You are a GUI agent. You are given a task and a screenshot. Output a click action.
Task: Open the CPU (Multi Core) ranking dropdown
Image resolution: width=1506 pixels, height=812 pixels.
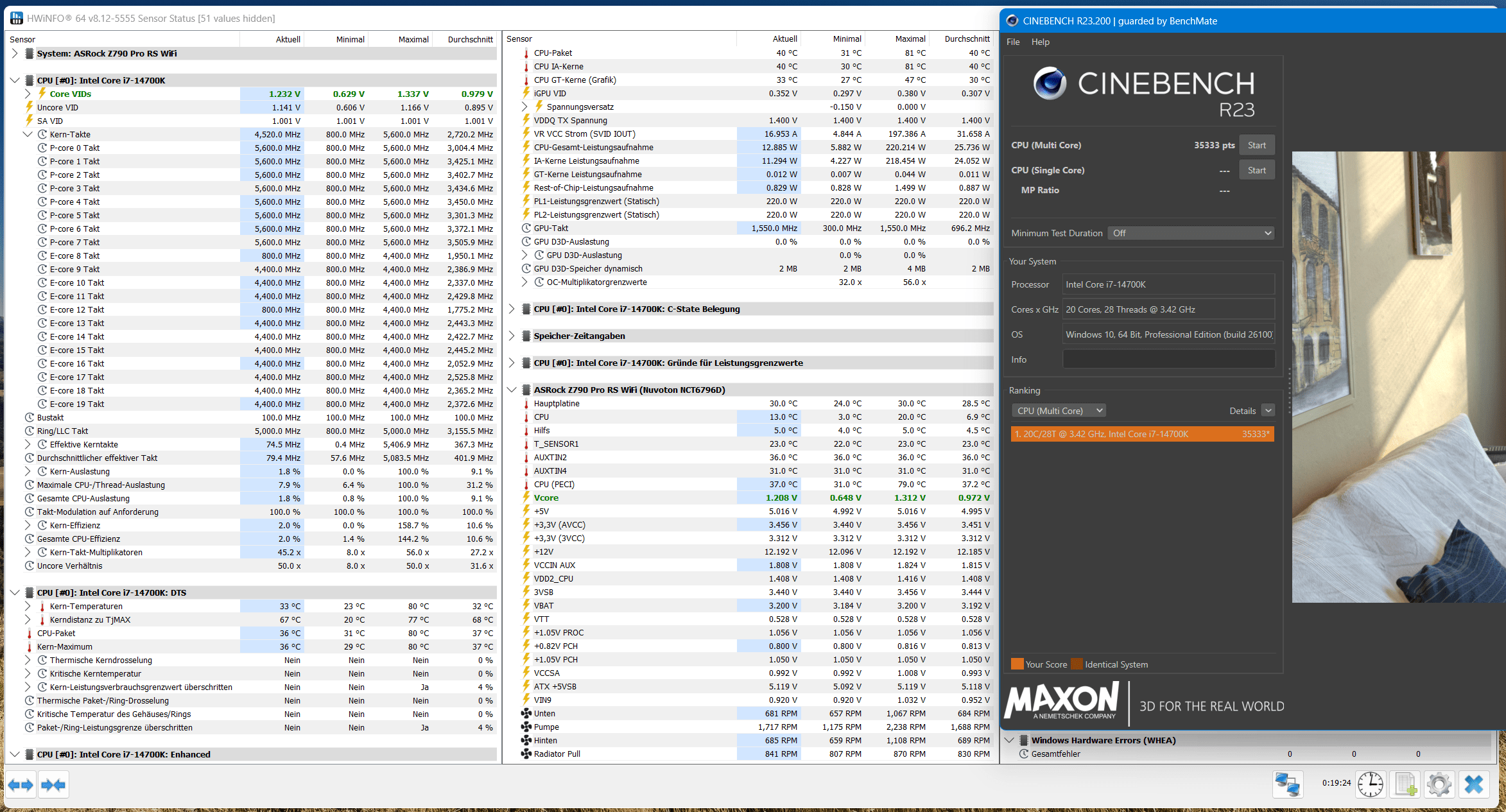pyautogui.click(x=1059, y=411)
